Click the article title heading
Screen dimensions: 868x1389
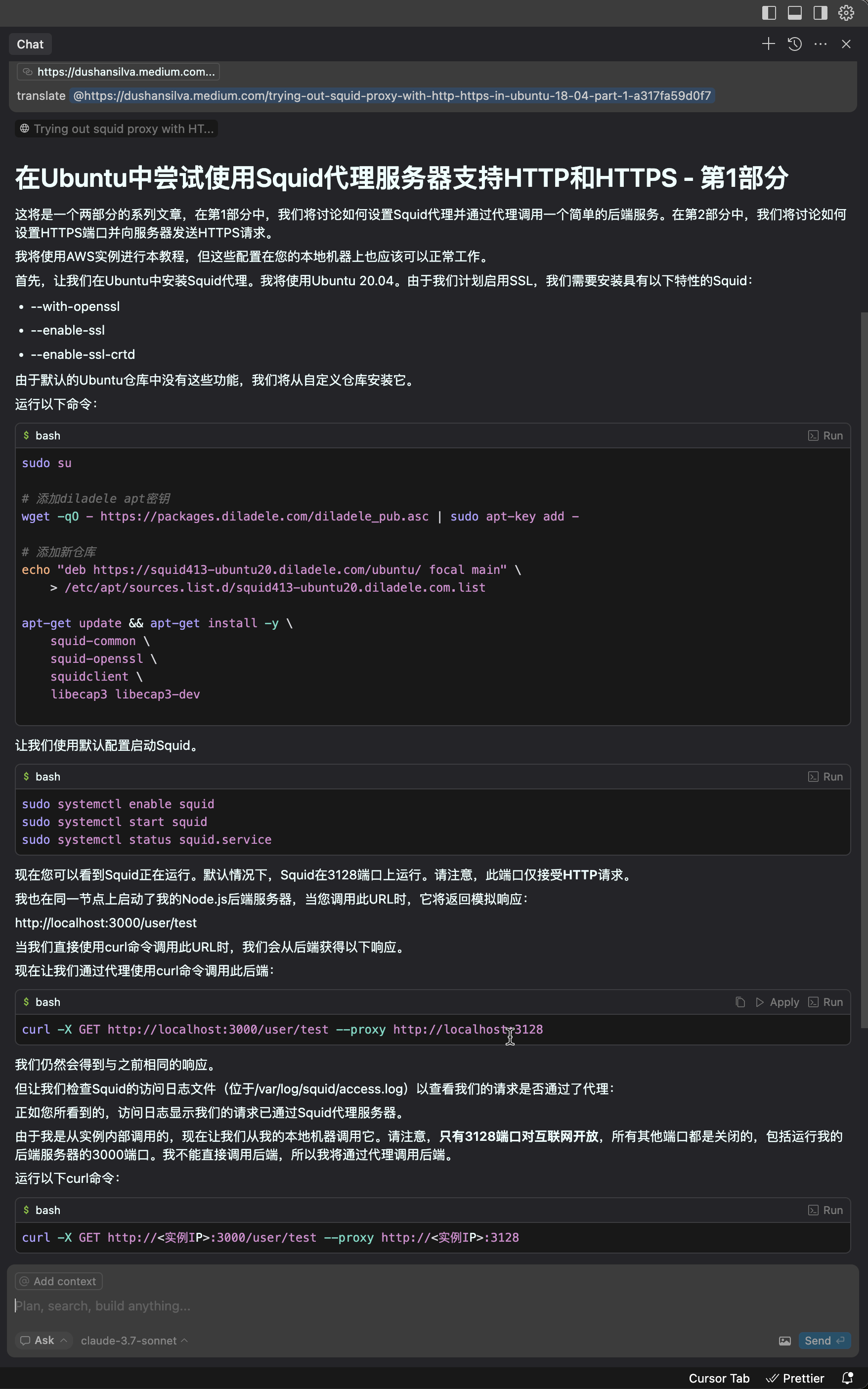[401, 178]
